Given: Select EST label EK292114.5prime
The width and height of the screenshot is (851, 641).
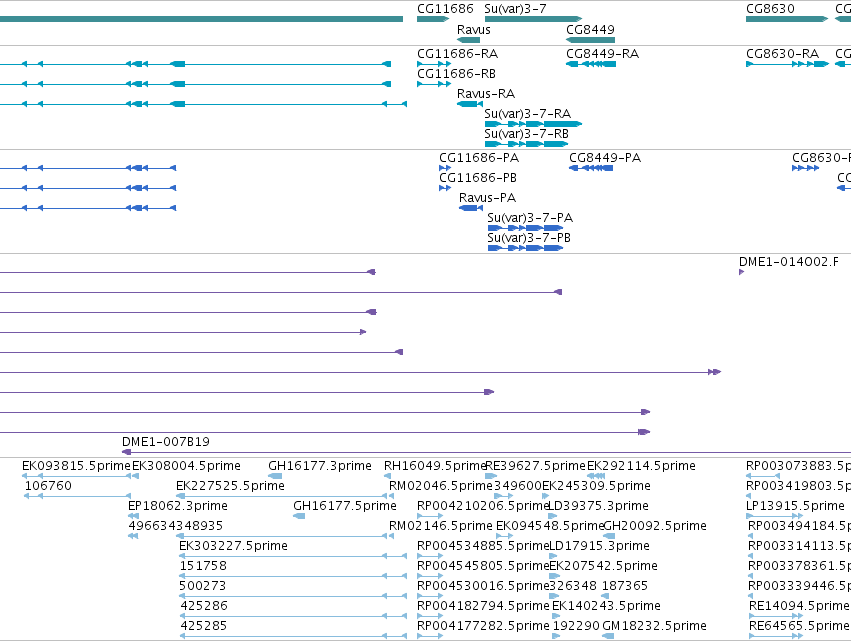Looking at the screenshot, I should (641, 466).
